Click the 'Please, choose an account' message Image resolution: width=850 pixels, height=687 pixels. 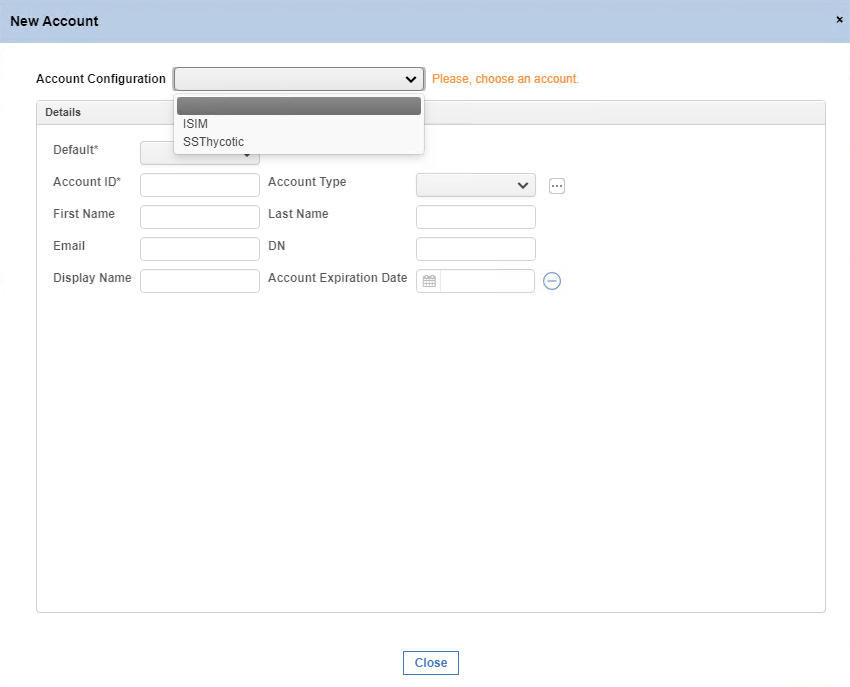coord(505,79)
